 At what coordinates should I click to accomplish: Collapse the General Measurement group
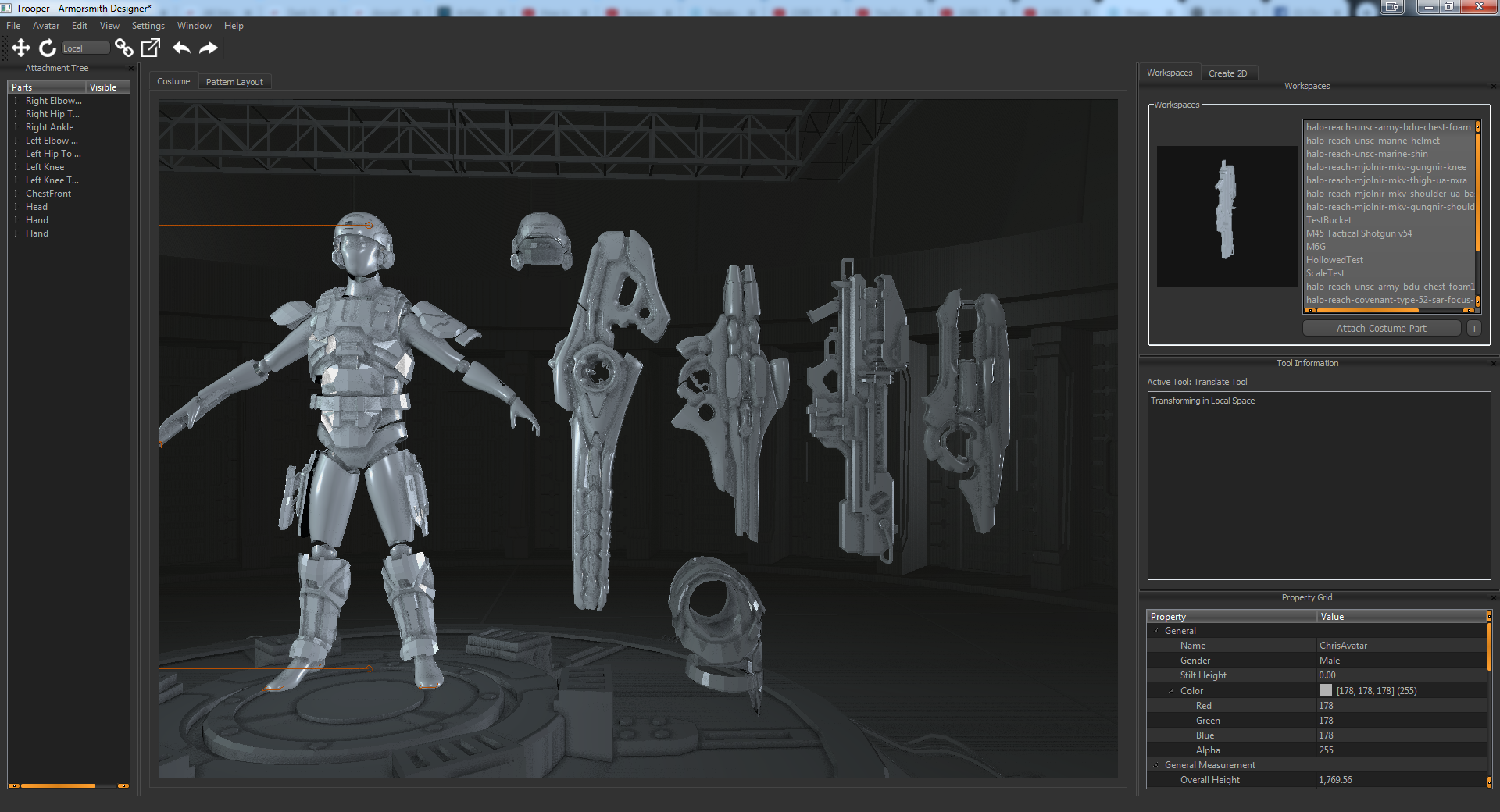click(x=1156, y=765)
